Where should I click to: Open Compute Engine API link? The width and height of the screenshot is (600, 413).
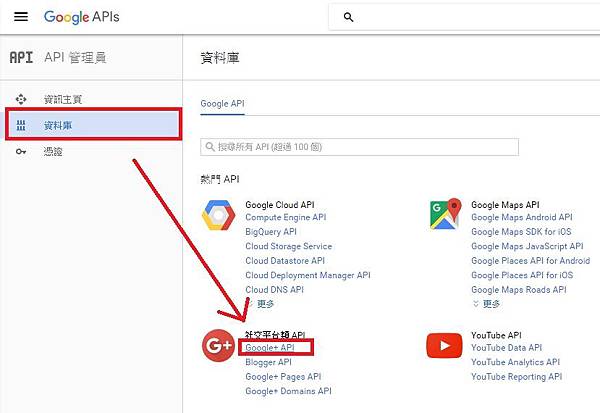[286, 217]
